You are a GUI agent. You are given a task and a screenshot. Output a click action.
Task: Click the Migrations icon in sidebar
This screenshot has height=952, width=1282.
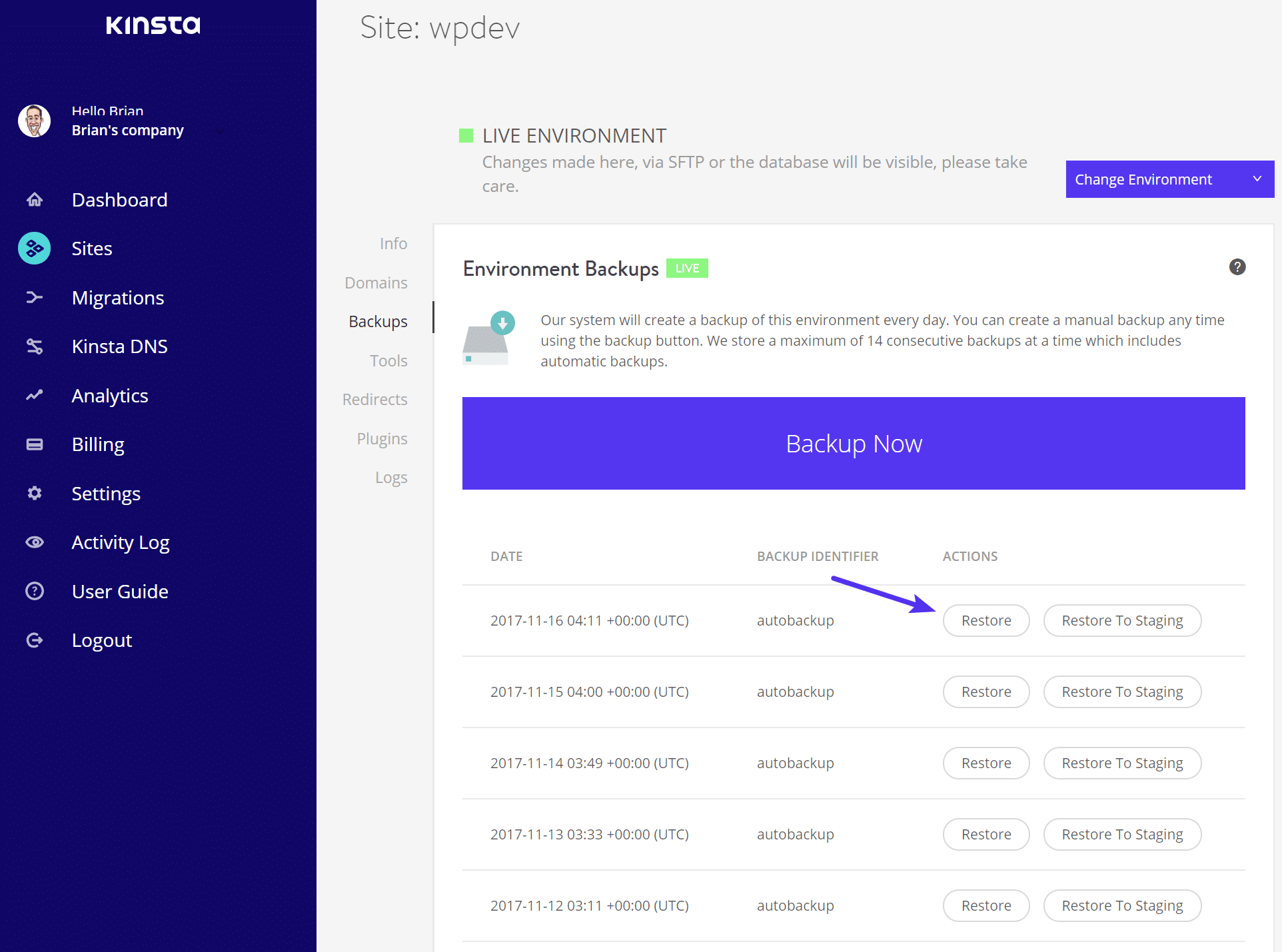tap(35, 297)
